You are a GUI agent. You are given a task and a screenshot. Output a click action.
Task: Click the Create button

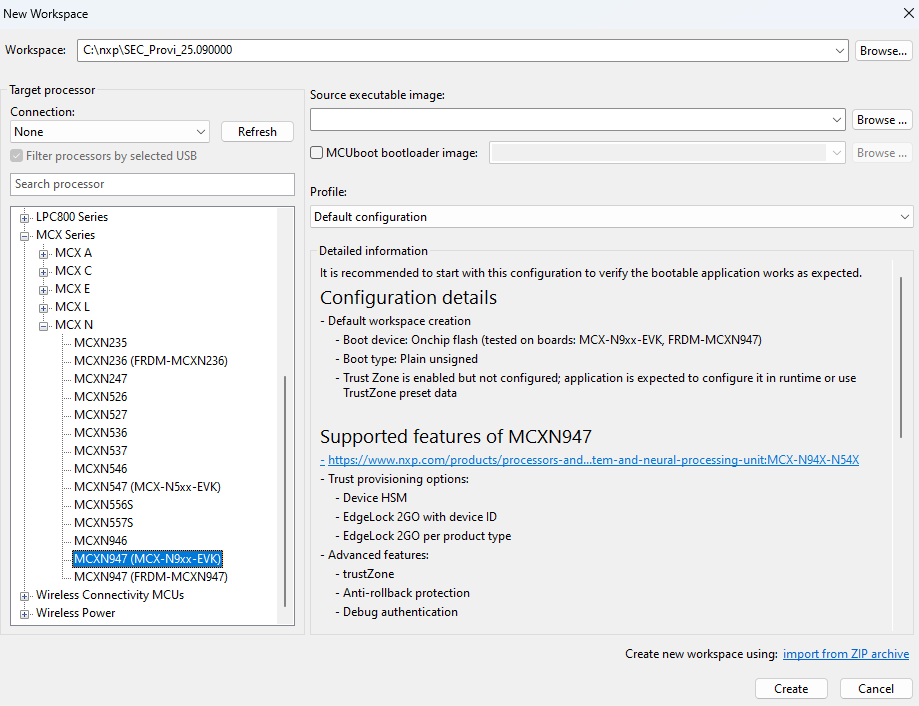pos(791,689)
